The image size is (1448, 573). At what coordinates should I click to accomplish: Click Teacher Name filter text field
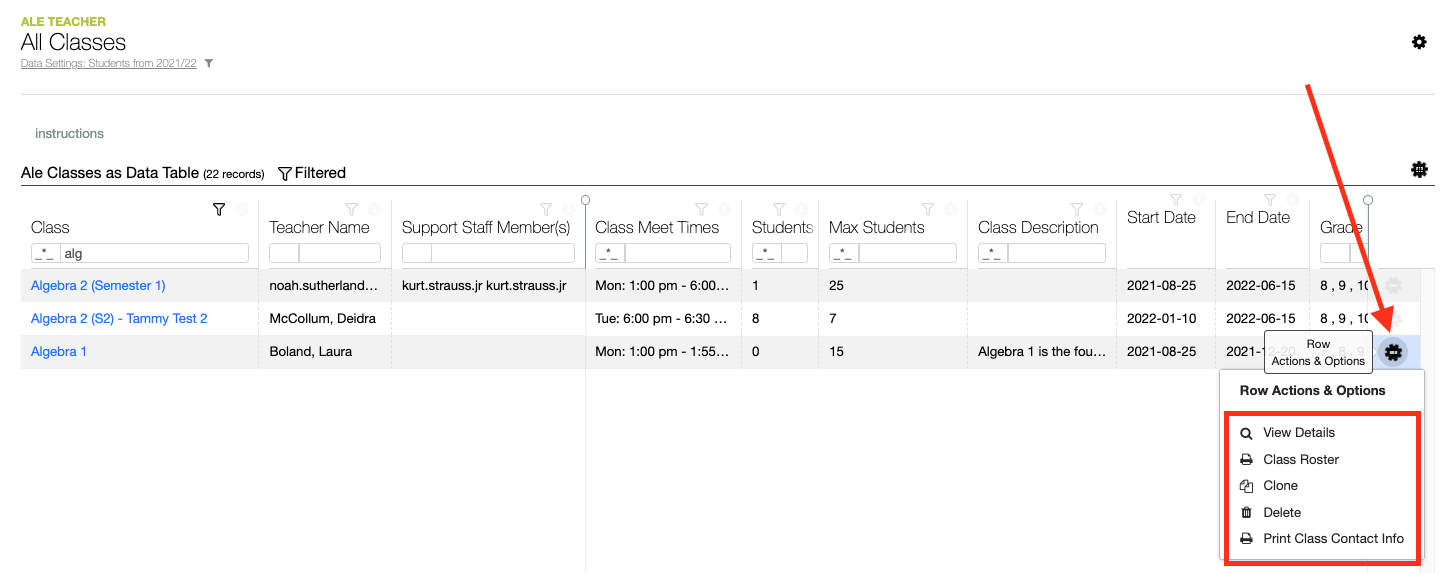pos(340,253)
